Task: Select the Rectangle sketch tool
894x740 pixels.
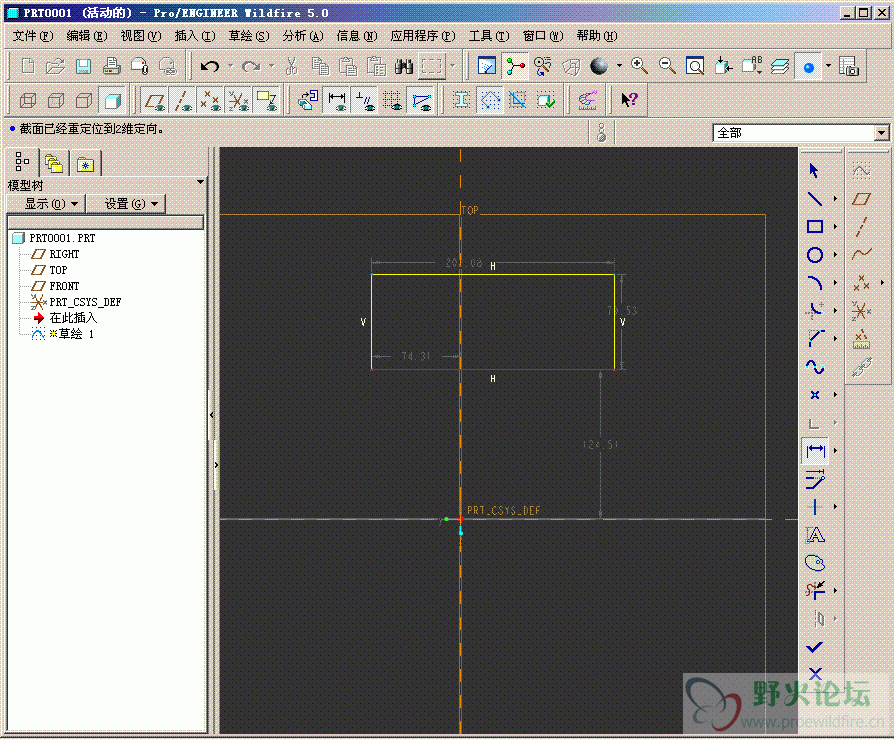Action: coord(815,226)
